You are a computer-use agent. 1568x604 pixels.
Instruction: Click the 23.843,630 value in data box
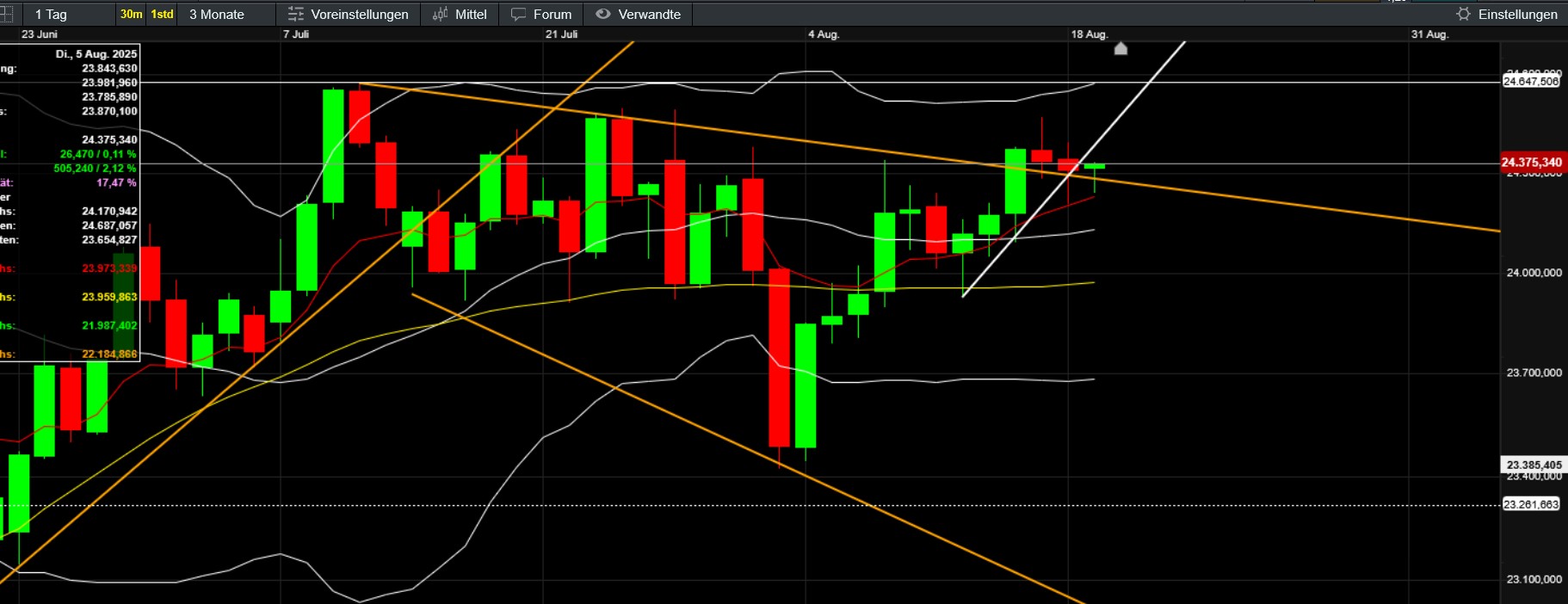click(x=109, y=68)
